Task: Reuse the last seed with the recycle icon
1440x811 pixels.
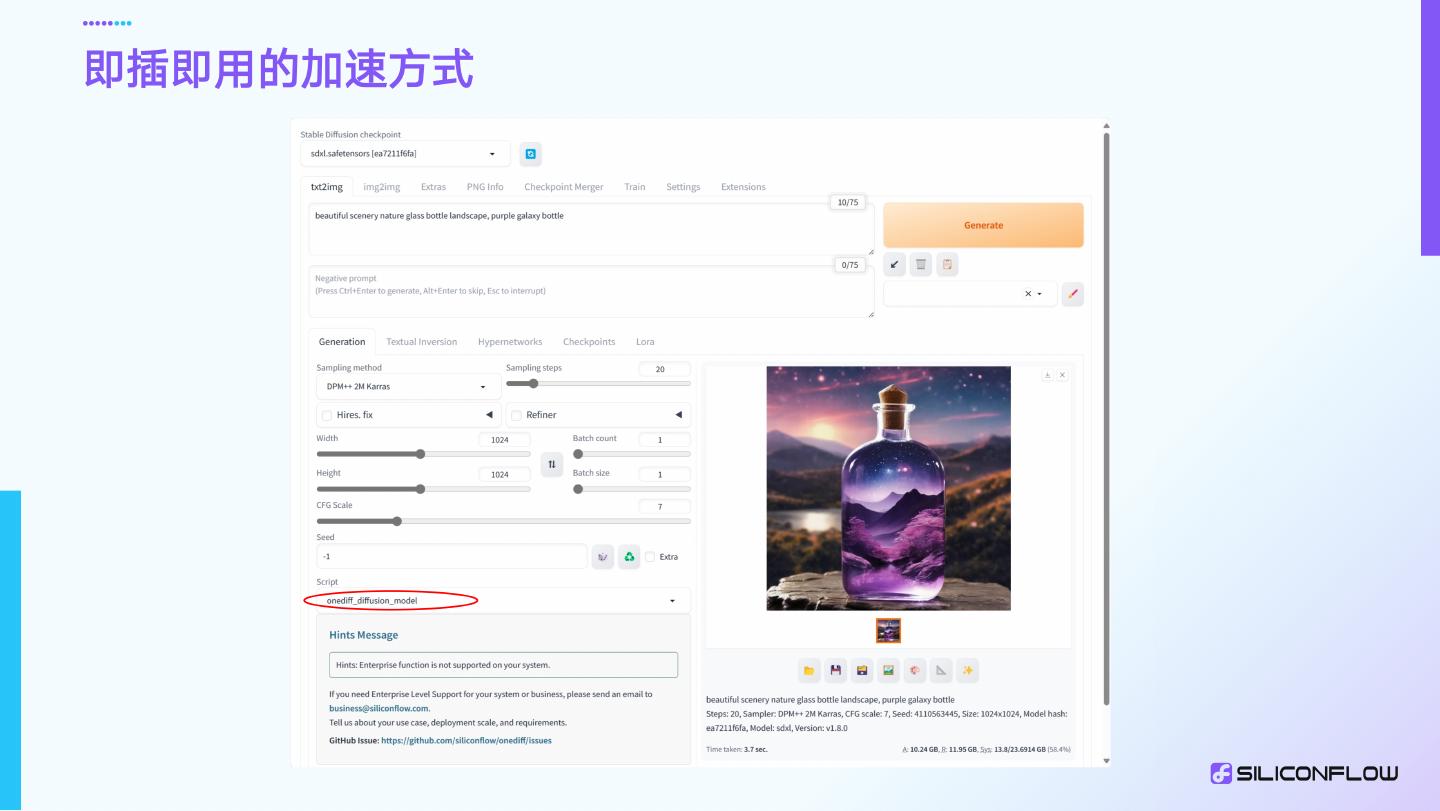Action: coord(629,557)
